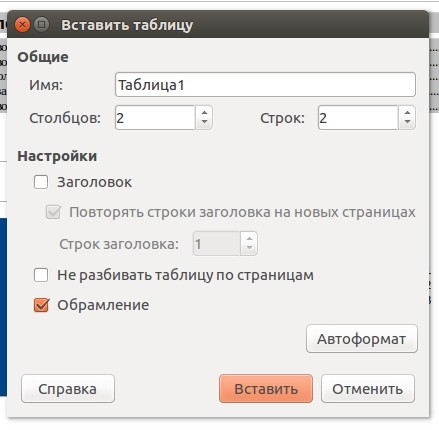Decrease the Столбцов column count arrow
439x430 pixels.
click(x=204, y=122)
